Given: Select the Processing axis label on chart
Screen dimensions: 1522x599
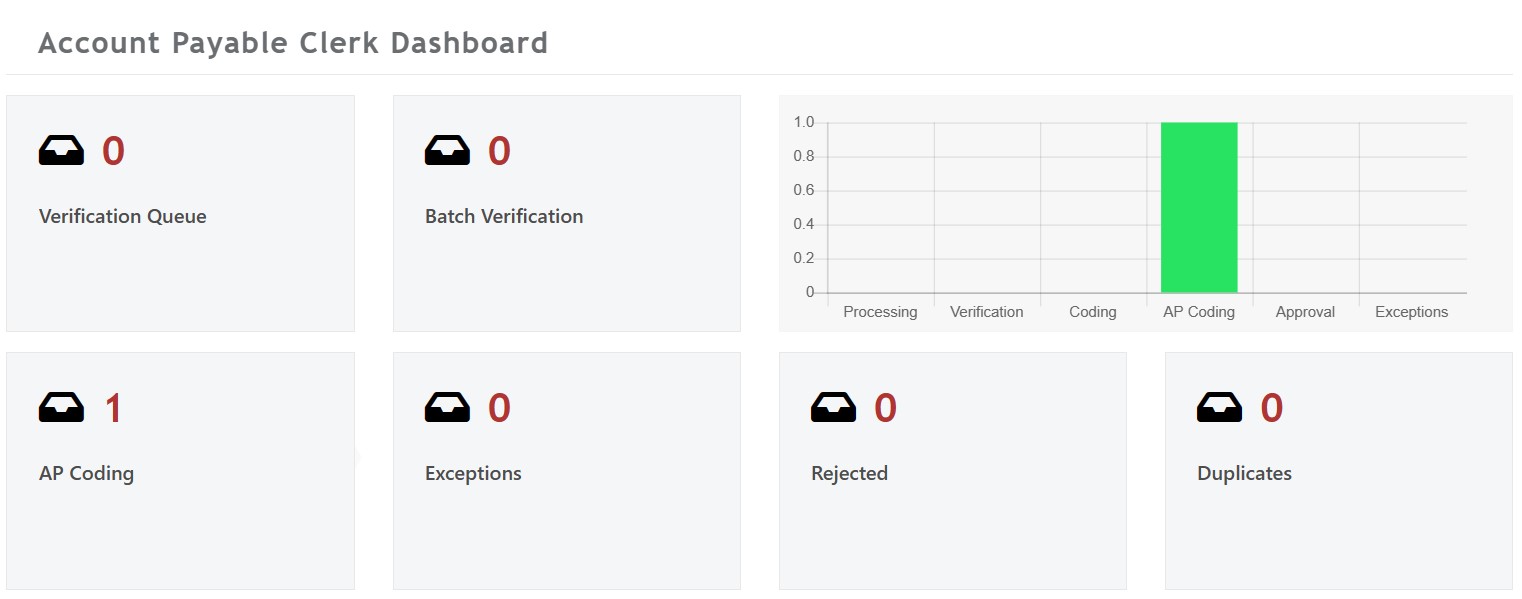Looking at the screenshot, I should coord(880,312).
